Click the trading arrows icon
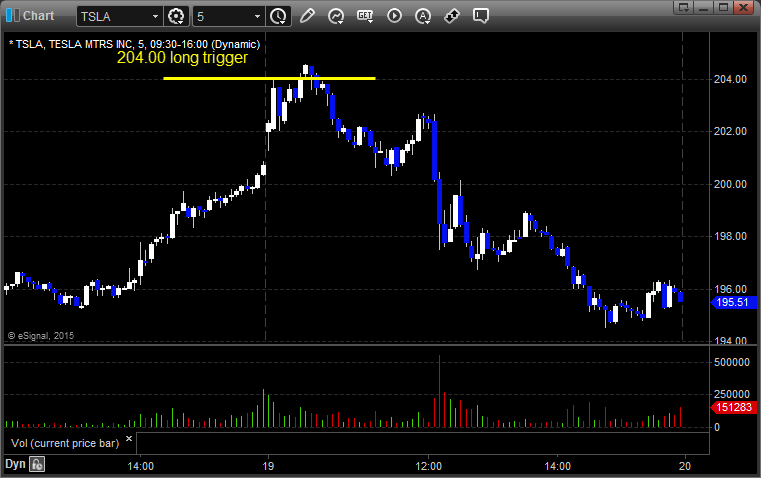Image resolution: width=761 pixels, height=478 pixels. (452, 16)
